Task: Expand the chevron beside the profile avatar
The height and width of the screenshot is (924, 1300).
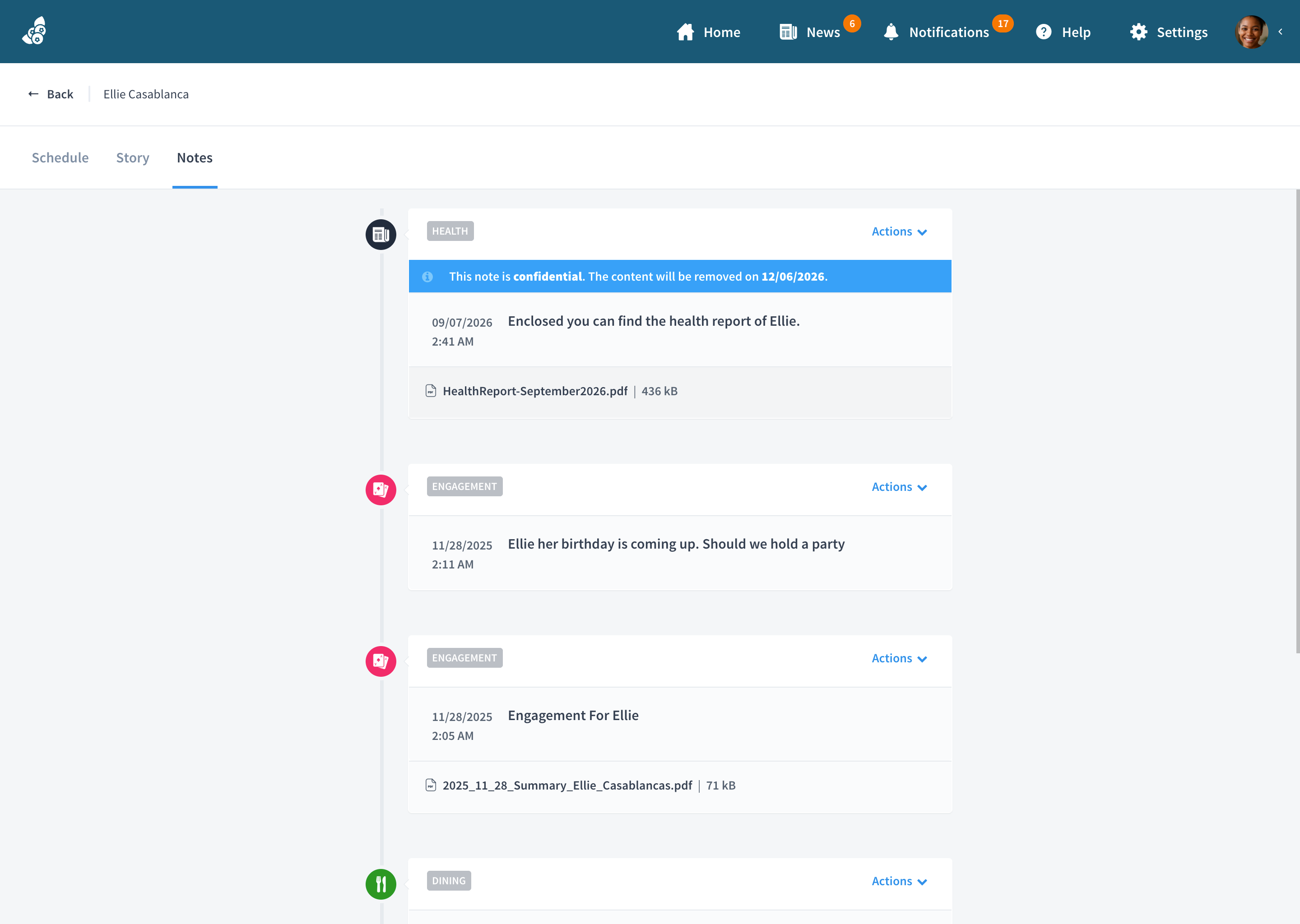Action: (x=1281, y=32)
